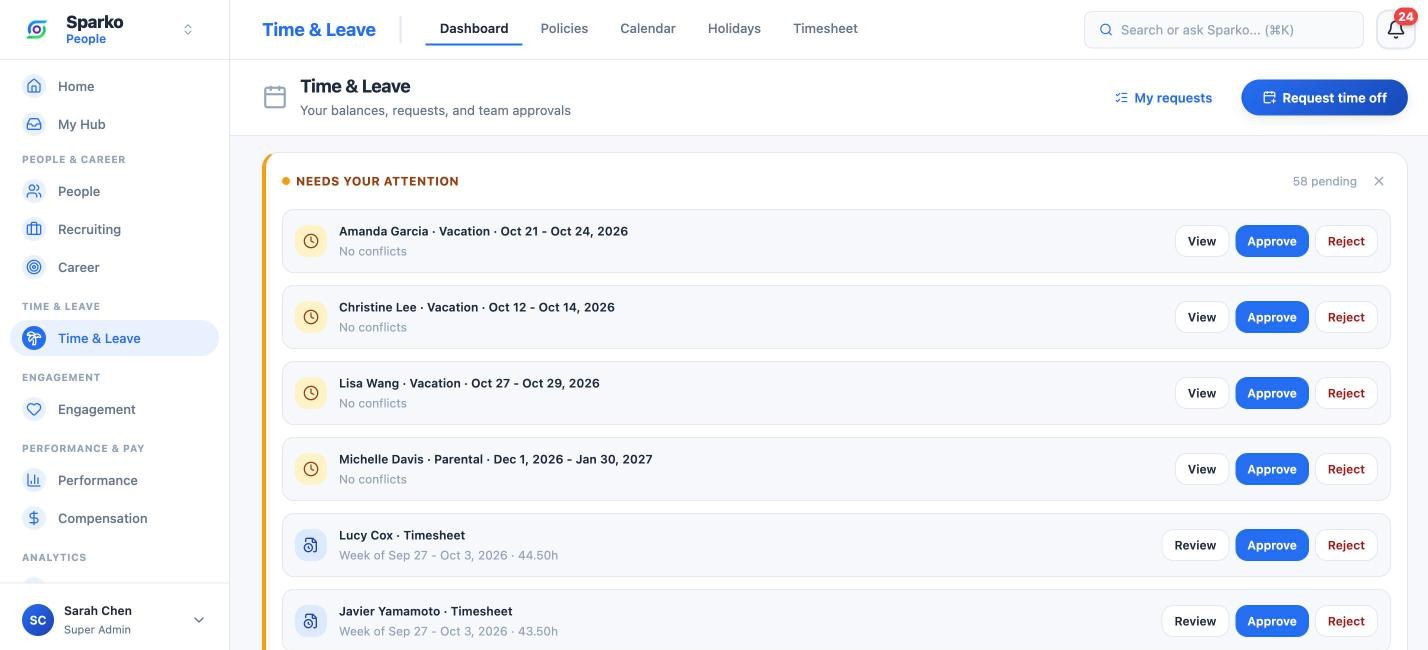Click Request time off button
The height and width of the screenshot is (650, 1428).
point(1324,98)
